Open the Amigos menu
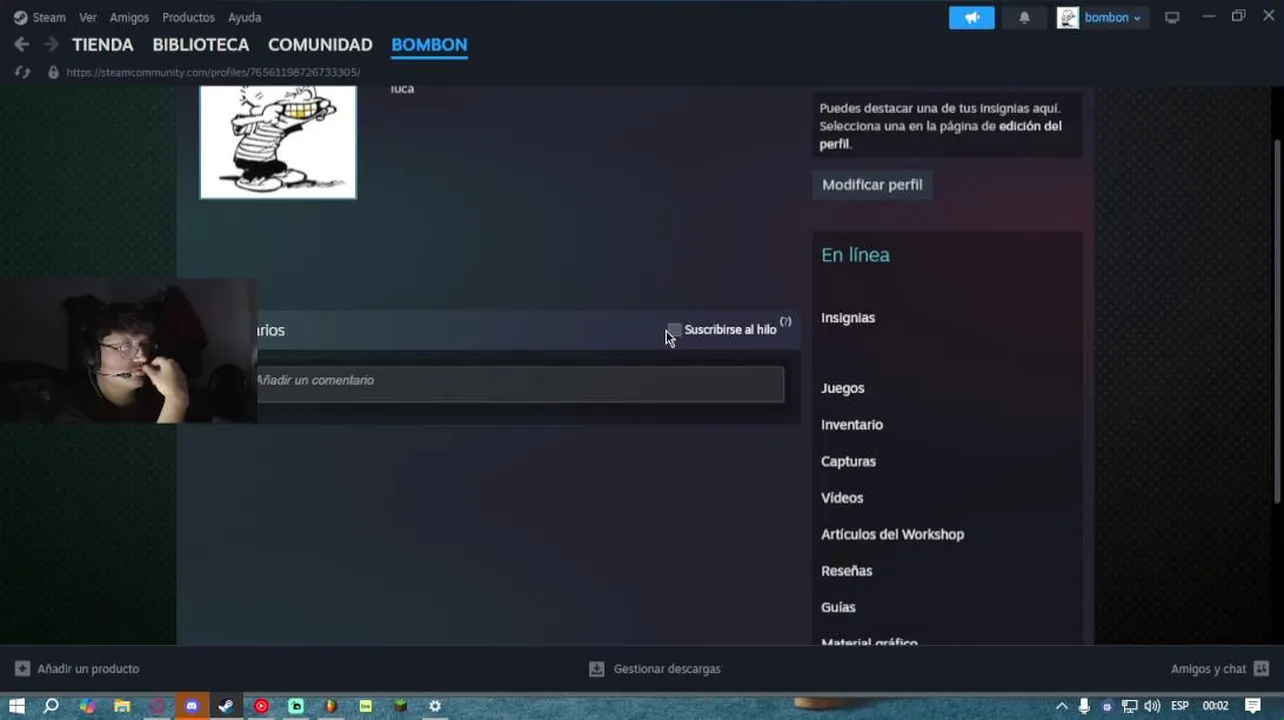 pyautogui.click(x=129, y=17)
